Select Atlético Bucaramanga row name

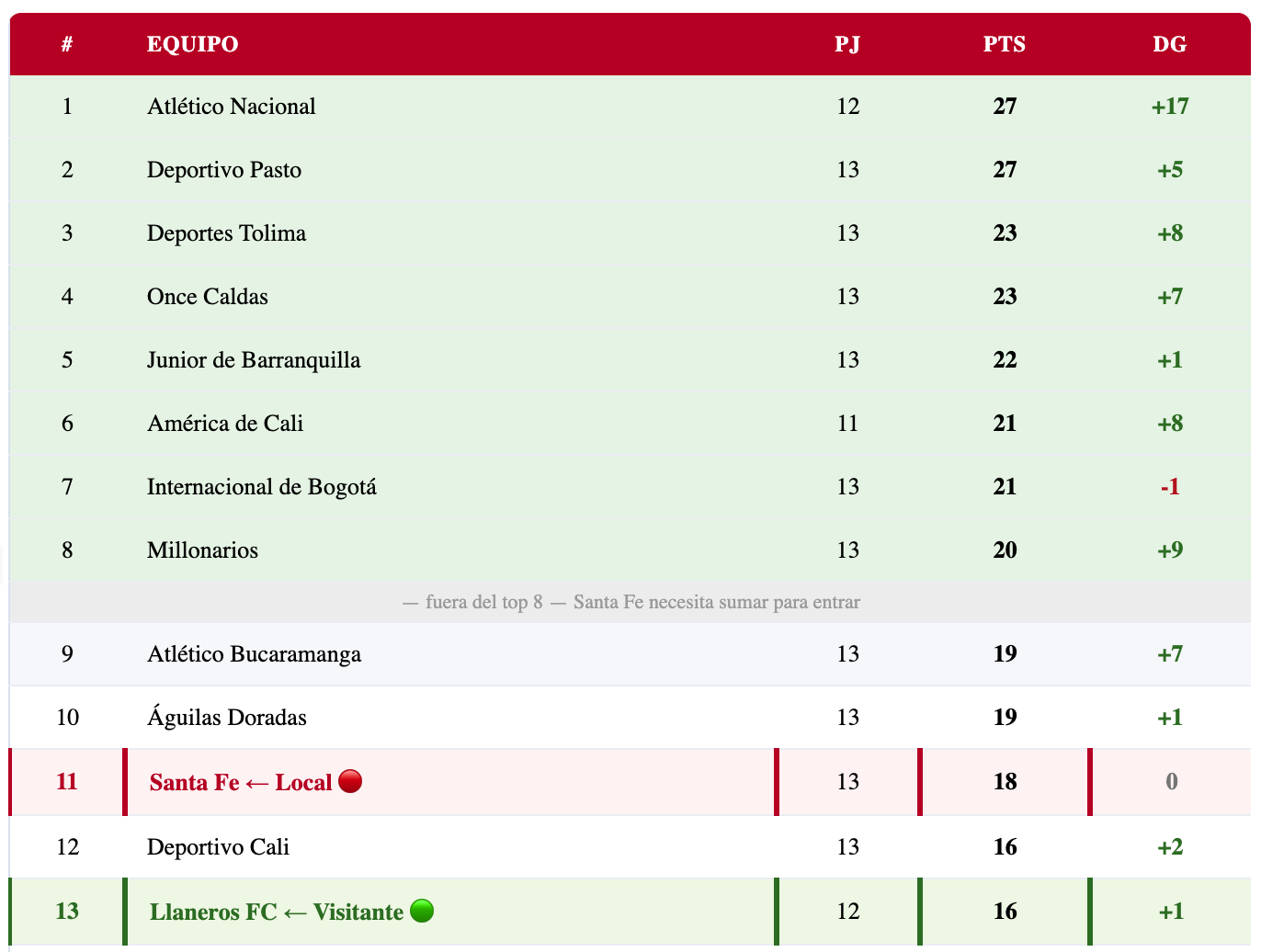point(254,654)
